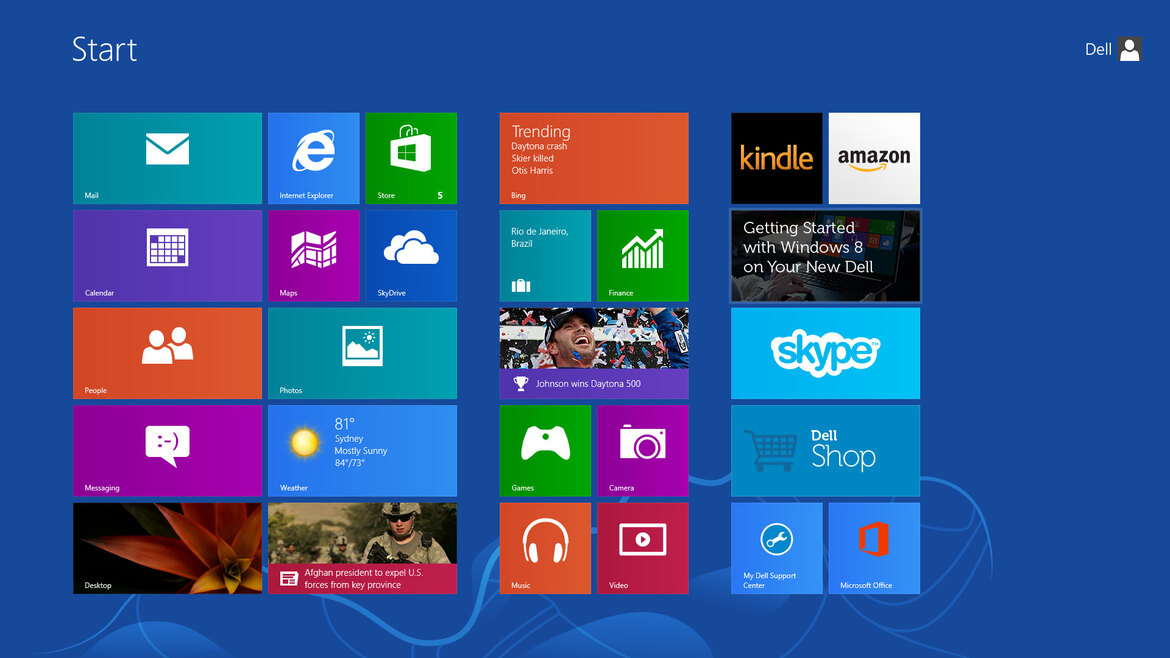Open the Games tile
This screenshot has height=658, width=1170.
545,451
